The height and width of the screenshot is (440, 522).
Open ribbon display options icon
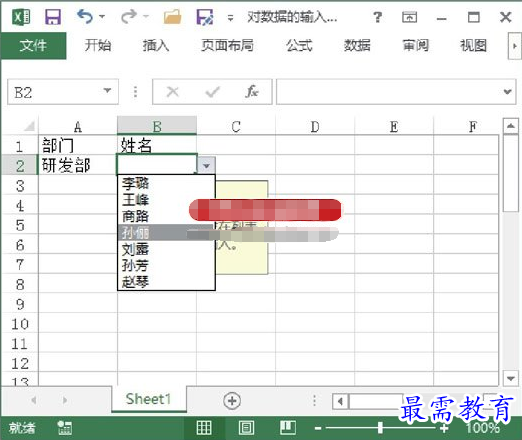409,17
